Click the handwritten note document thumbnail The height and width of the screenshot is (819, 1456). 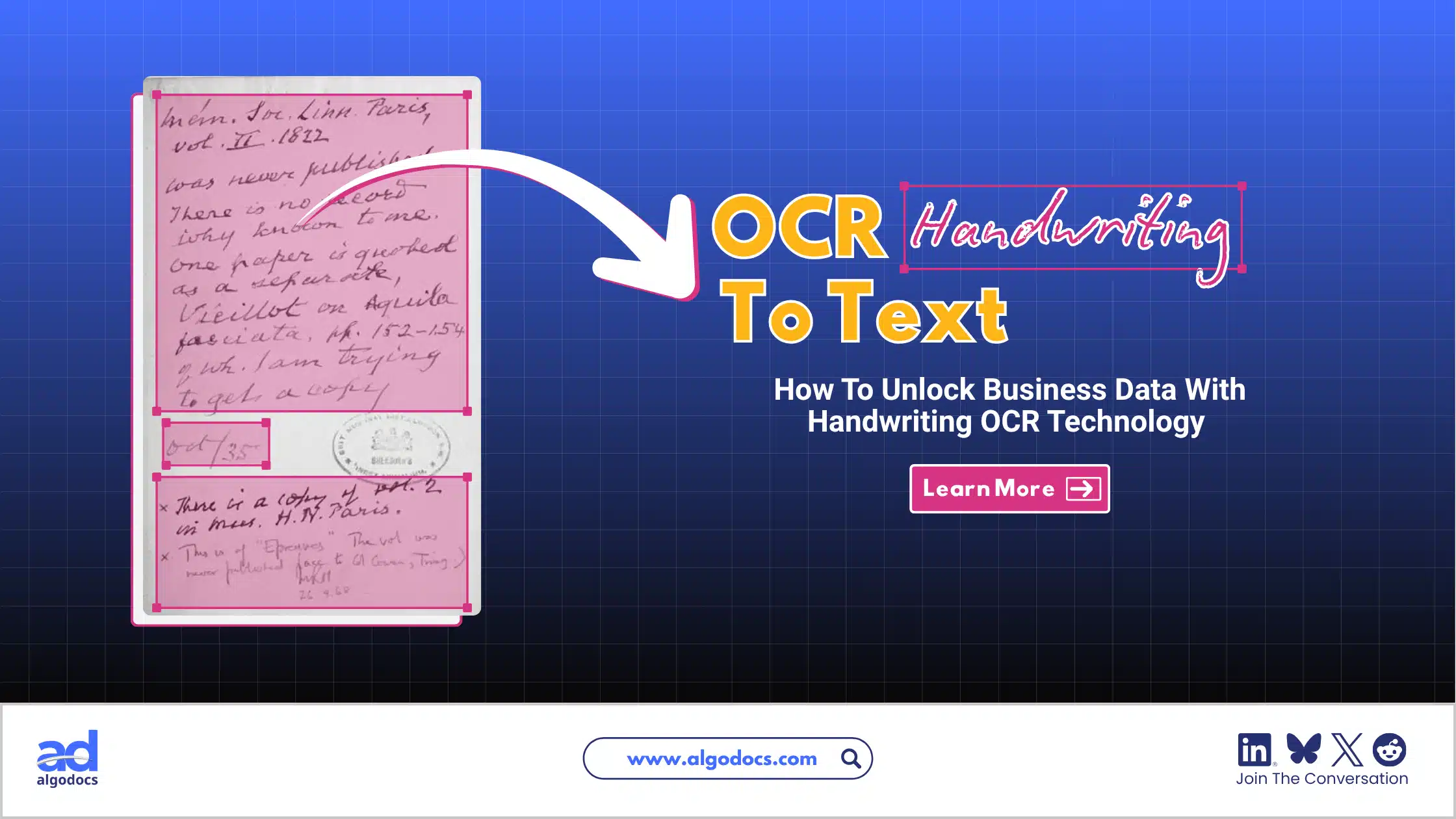[x=311, y=346]
